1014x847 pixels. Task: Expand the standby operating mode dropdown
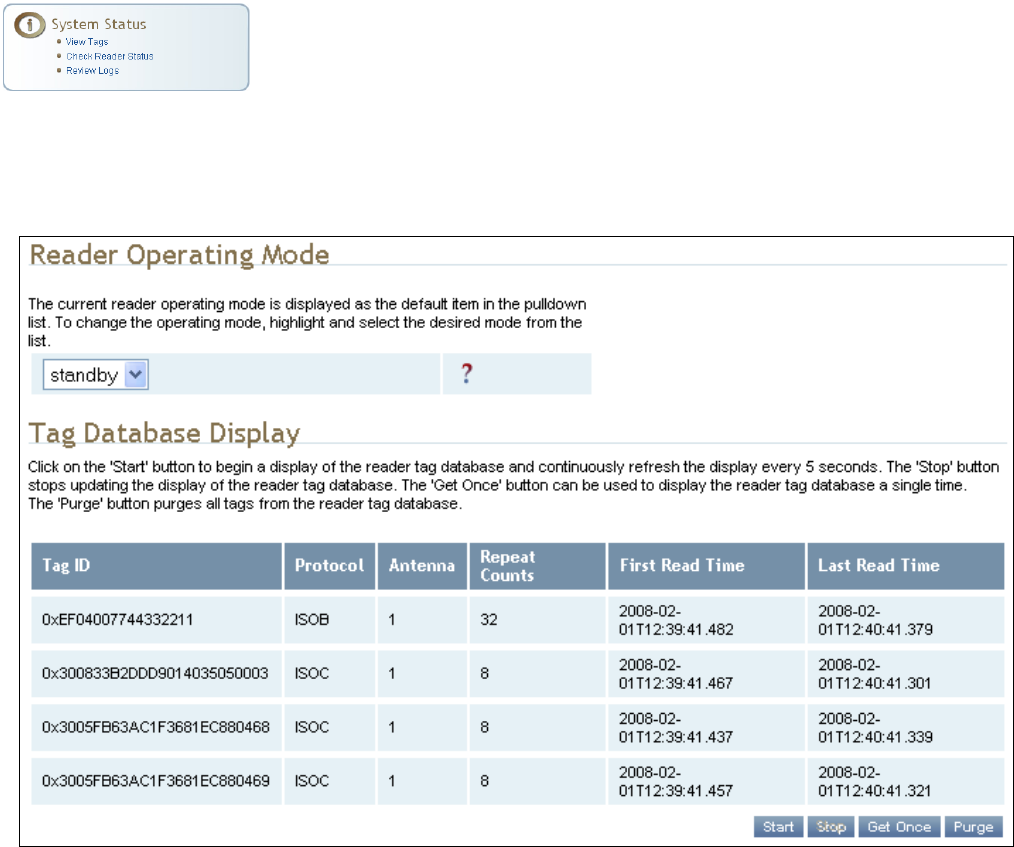96,374
